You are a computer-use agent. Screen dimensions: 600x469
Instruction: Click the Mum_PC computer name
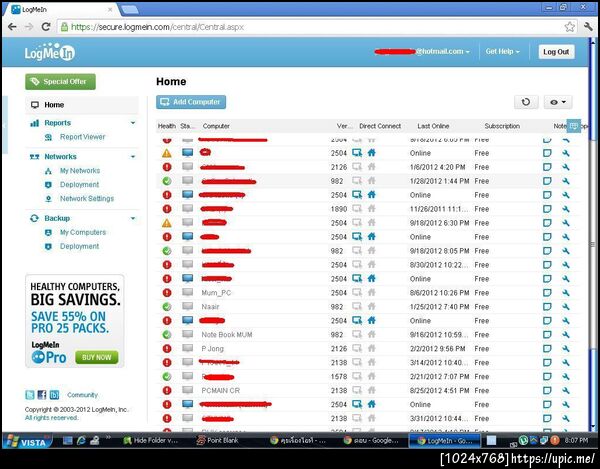click(x=216, y=293)
